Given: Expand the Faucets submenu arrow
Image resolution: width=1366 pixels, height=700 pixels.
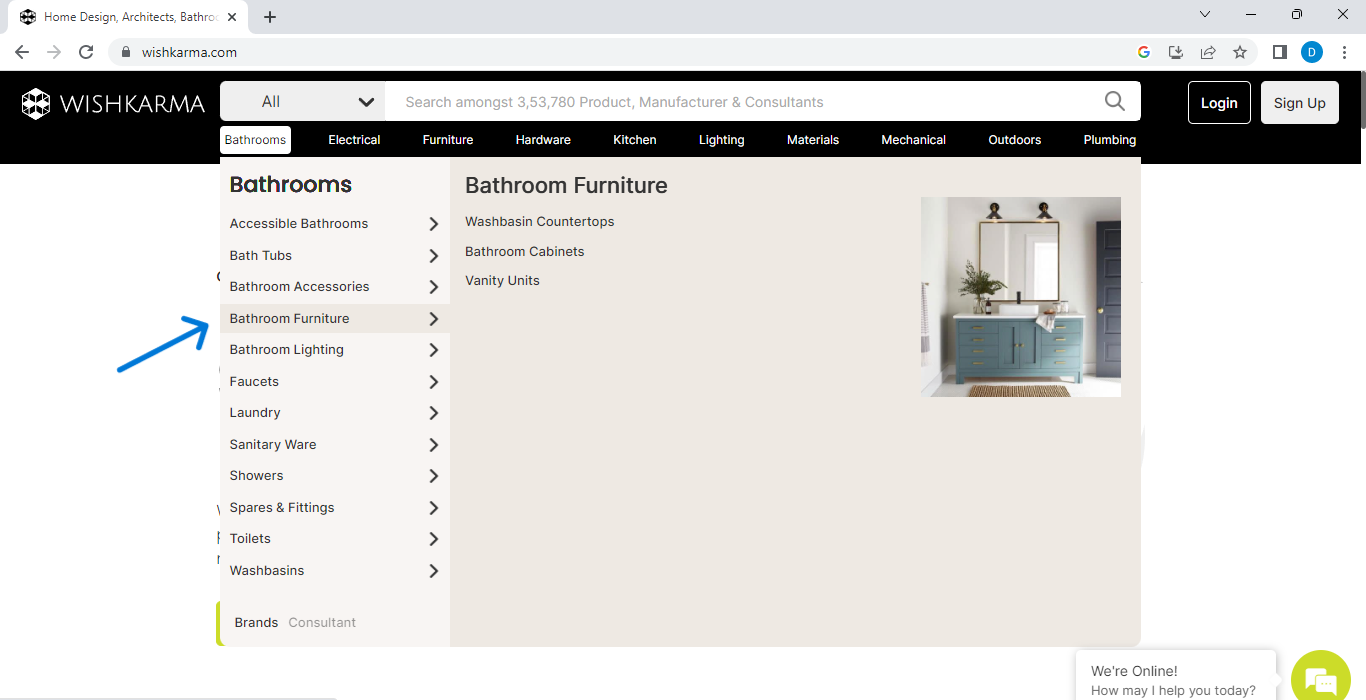Looking at the screenshot, I should point(433,382).
